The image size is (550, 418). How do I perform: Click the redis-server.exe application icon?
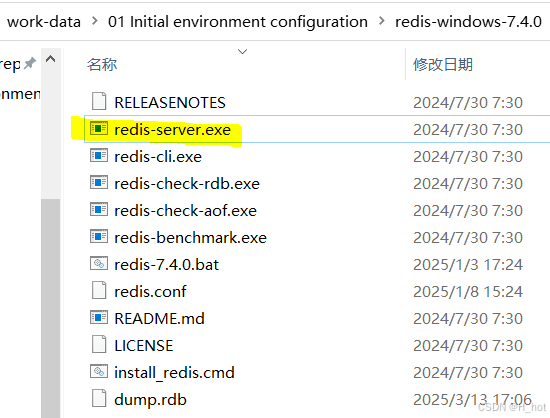pos(99,128)
